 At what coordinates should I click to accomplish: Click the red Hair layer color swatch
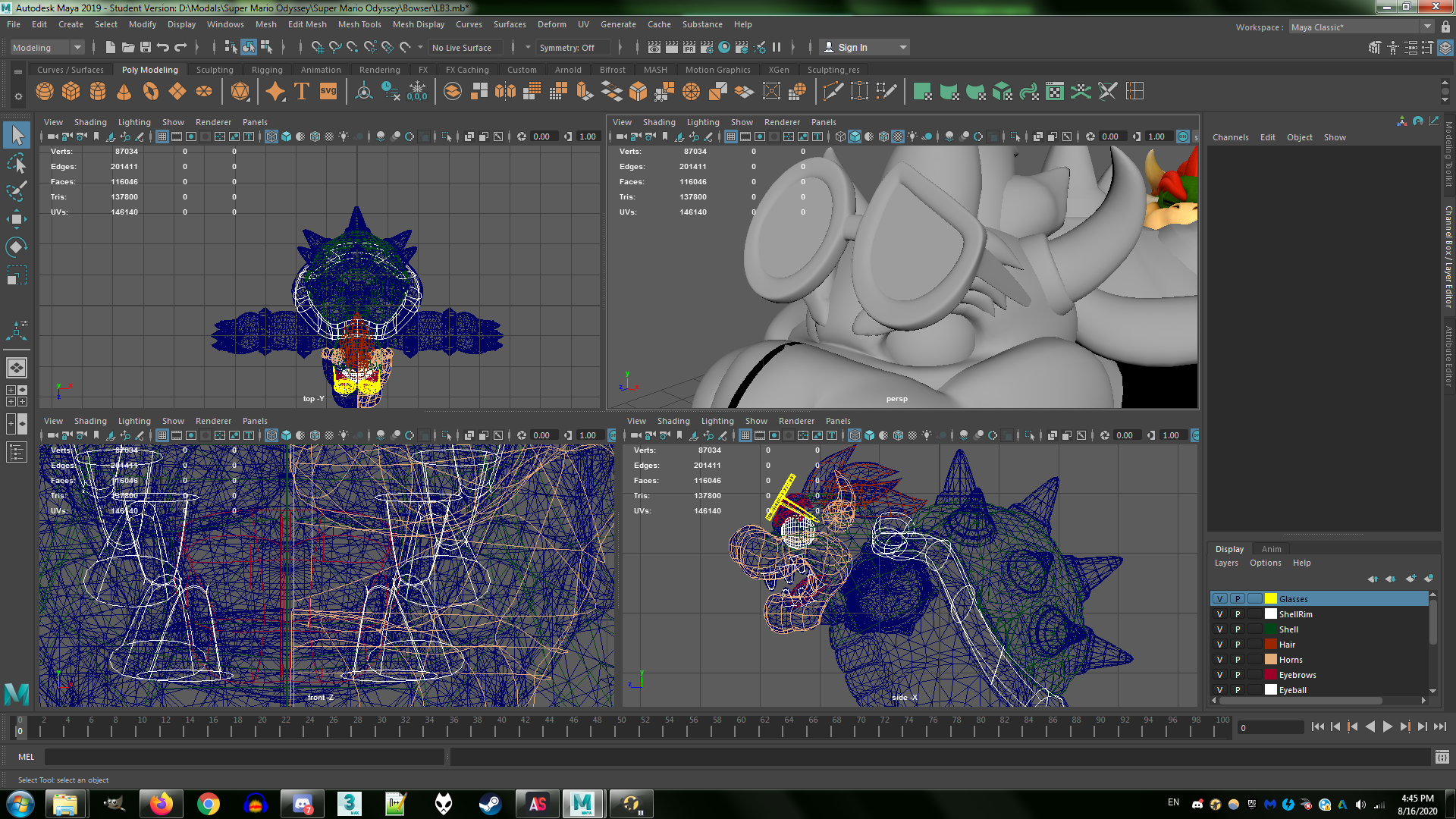(x=1271, y=645)
